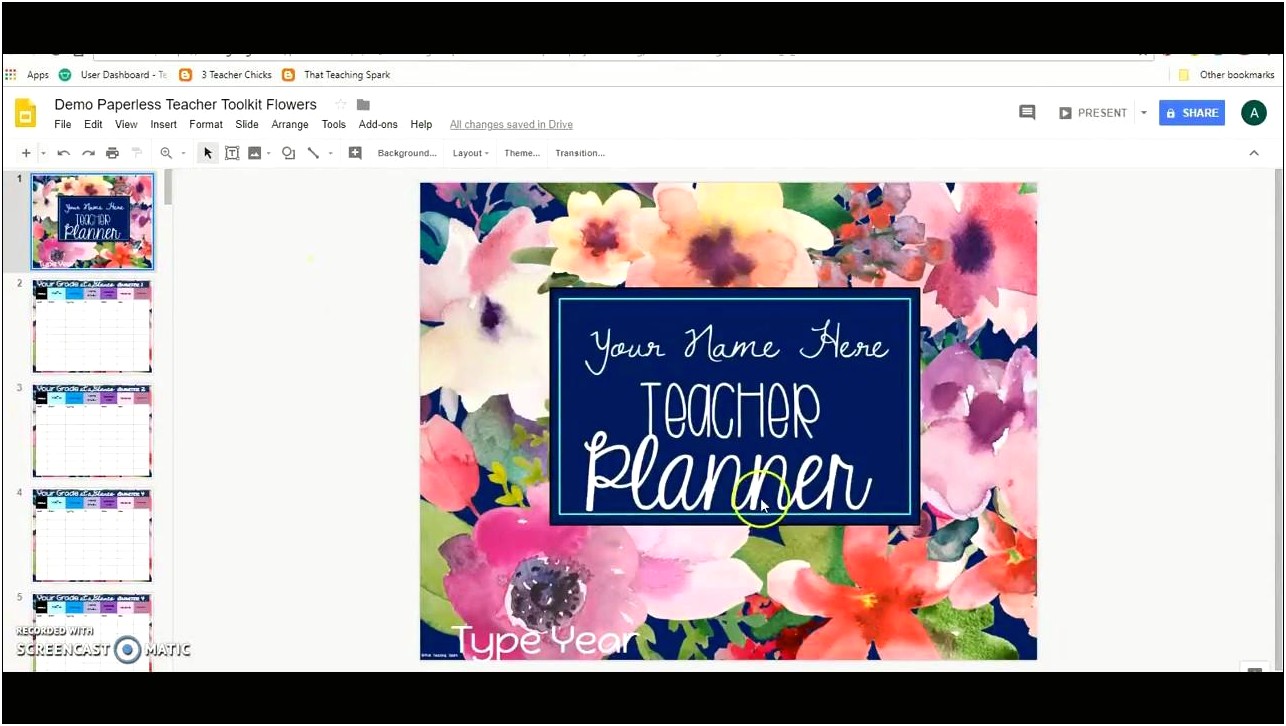Open the Tools menu
This screenshot has width=1286, height=726.
334,125
